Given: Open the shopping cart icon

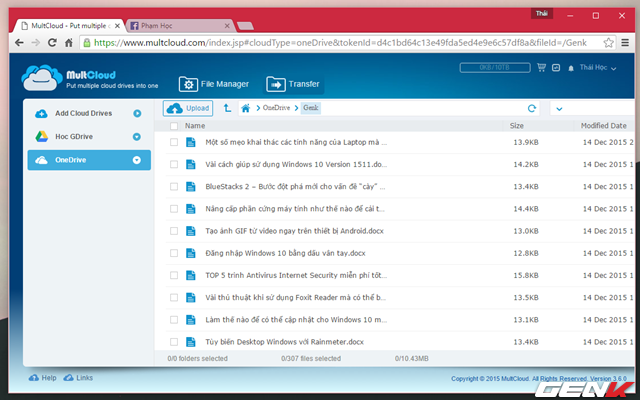Looking at the screenshot, I should click(541, 67).
